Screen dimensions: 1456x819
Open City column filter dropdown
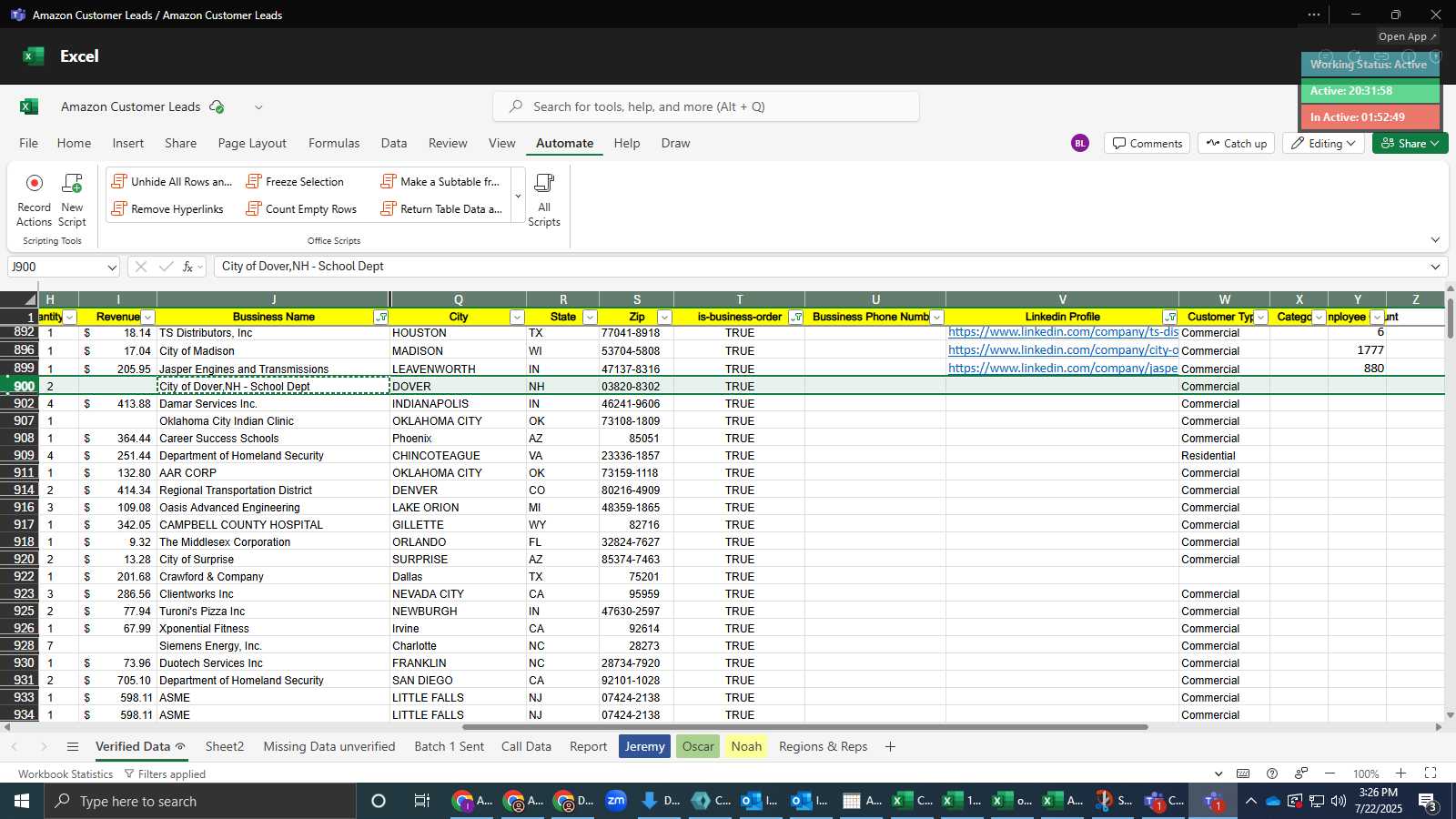(x=517, y=318)
